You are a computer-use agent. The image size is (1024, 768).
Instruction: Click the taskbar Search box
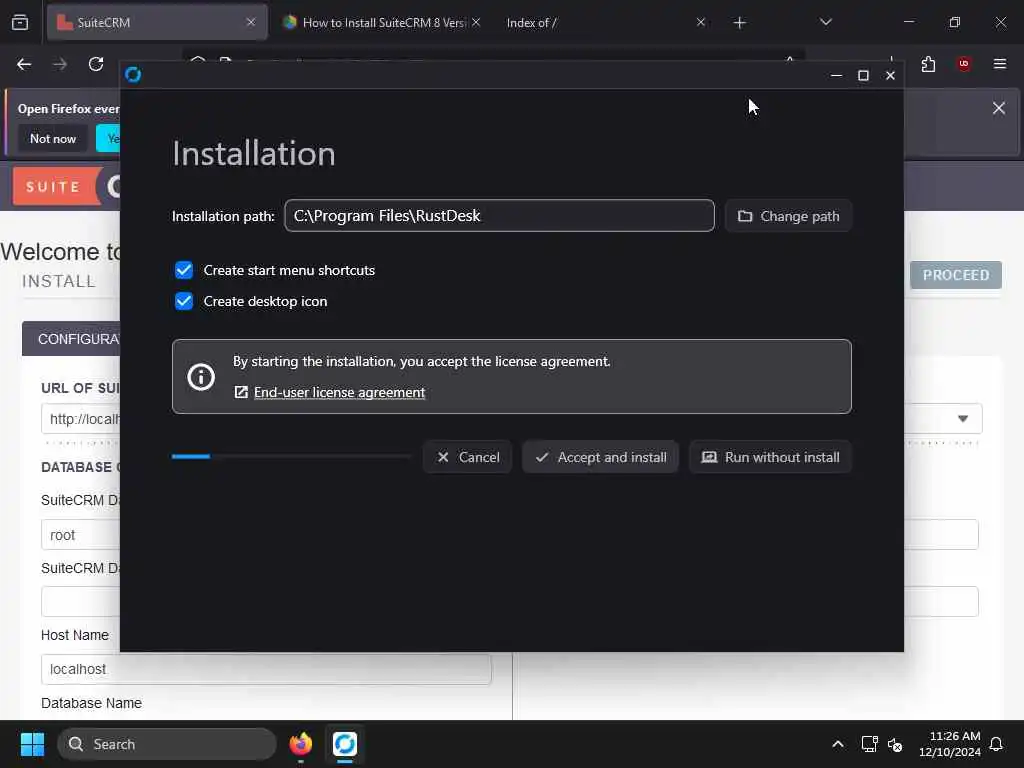[167, 744]
